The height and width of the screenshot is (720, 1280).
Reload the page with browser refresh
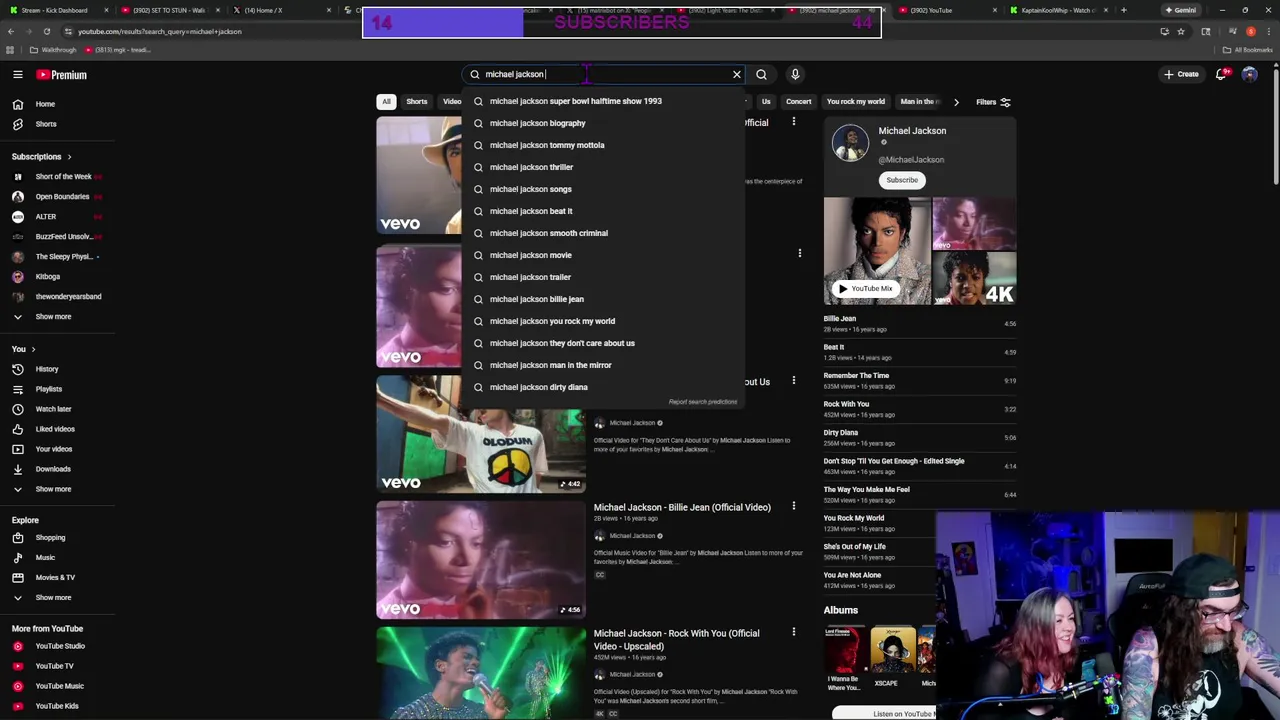click(46, 31)
